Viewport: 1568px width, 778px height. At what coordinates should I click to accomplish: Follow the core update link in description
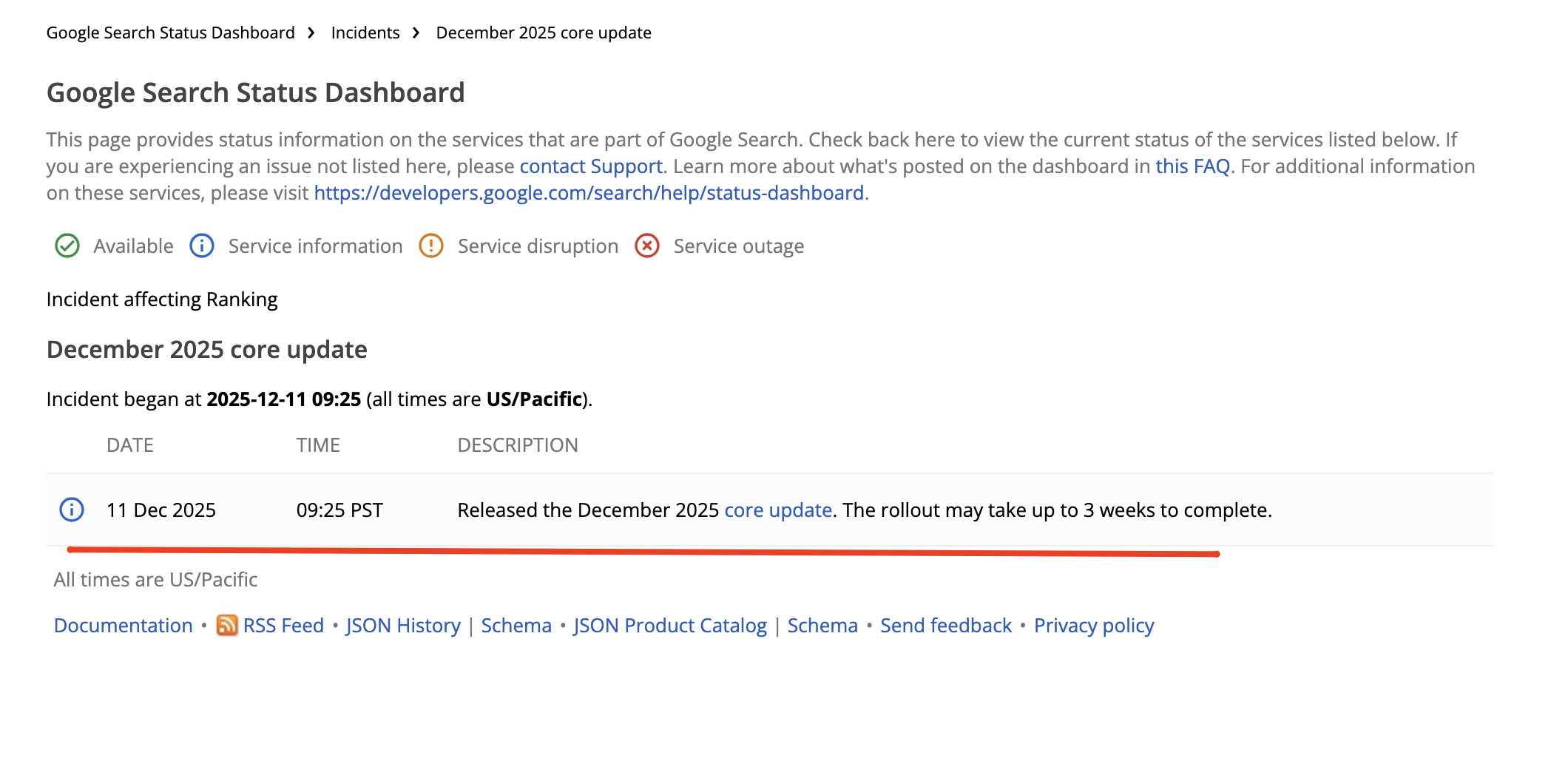(778, 510)
